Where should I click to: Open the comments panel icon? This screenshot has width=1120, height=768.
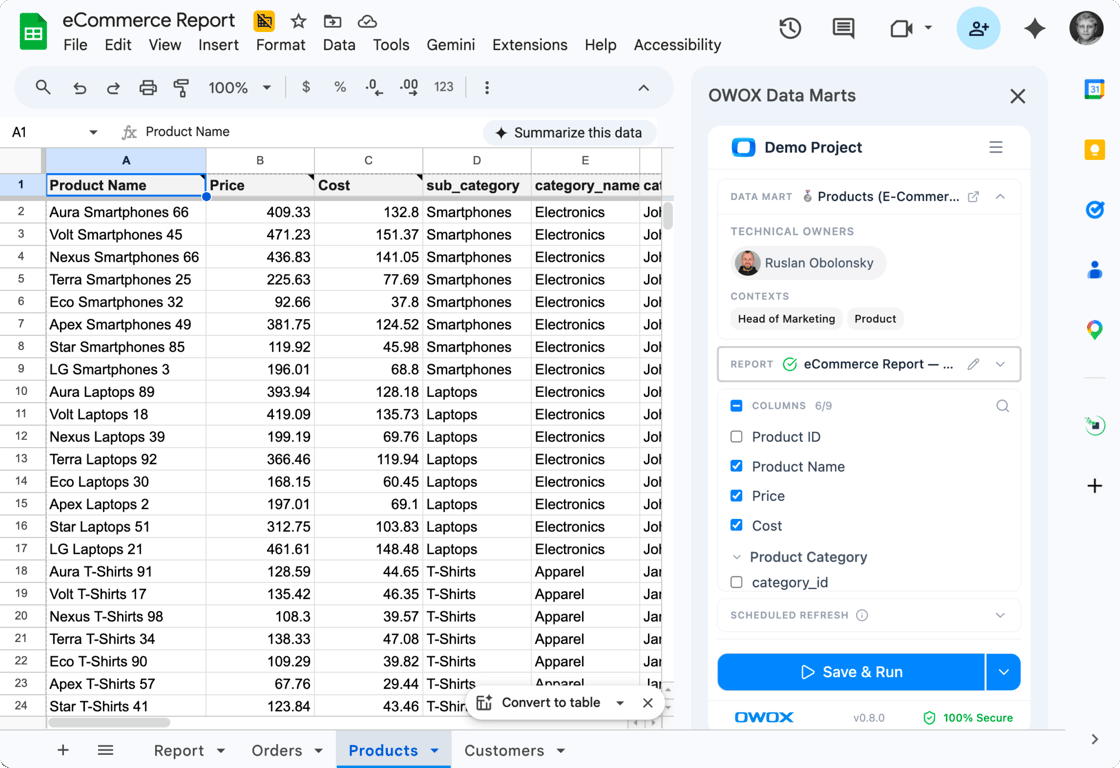pos(844,29)
